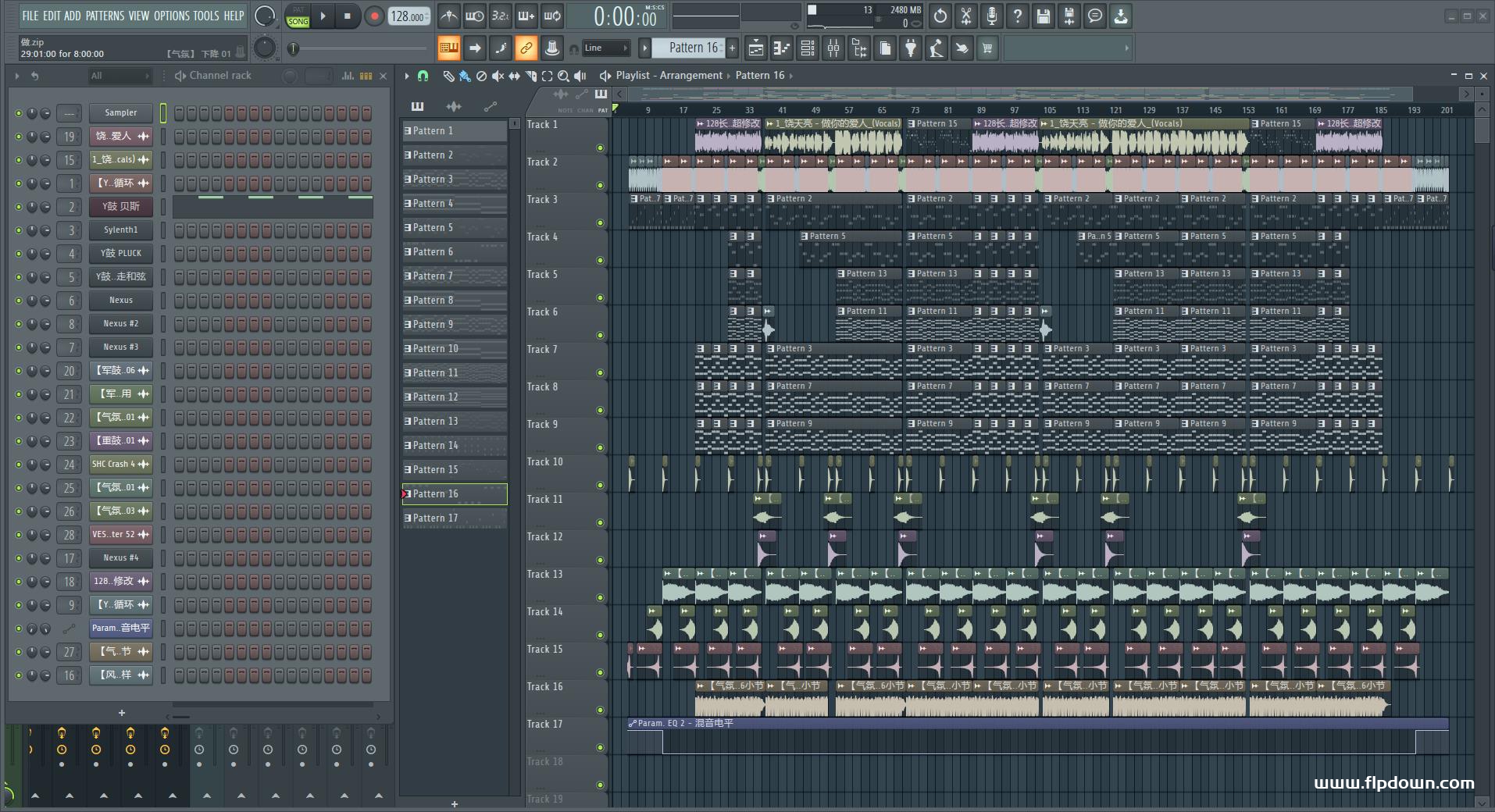Adjust the master volume knob

[265, 16]
